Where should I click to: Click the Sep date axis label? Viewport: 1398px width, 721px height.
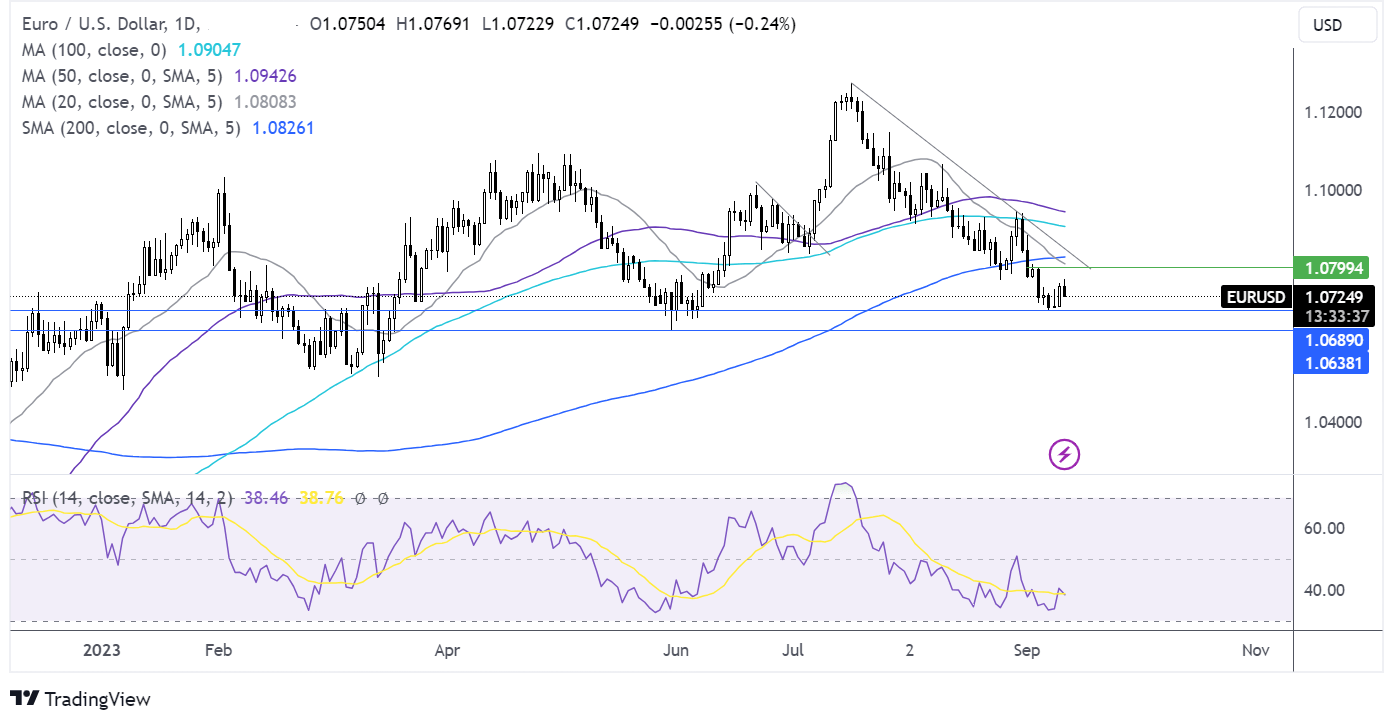pyautogui.click(x=1027, y=650)
